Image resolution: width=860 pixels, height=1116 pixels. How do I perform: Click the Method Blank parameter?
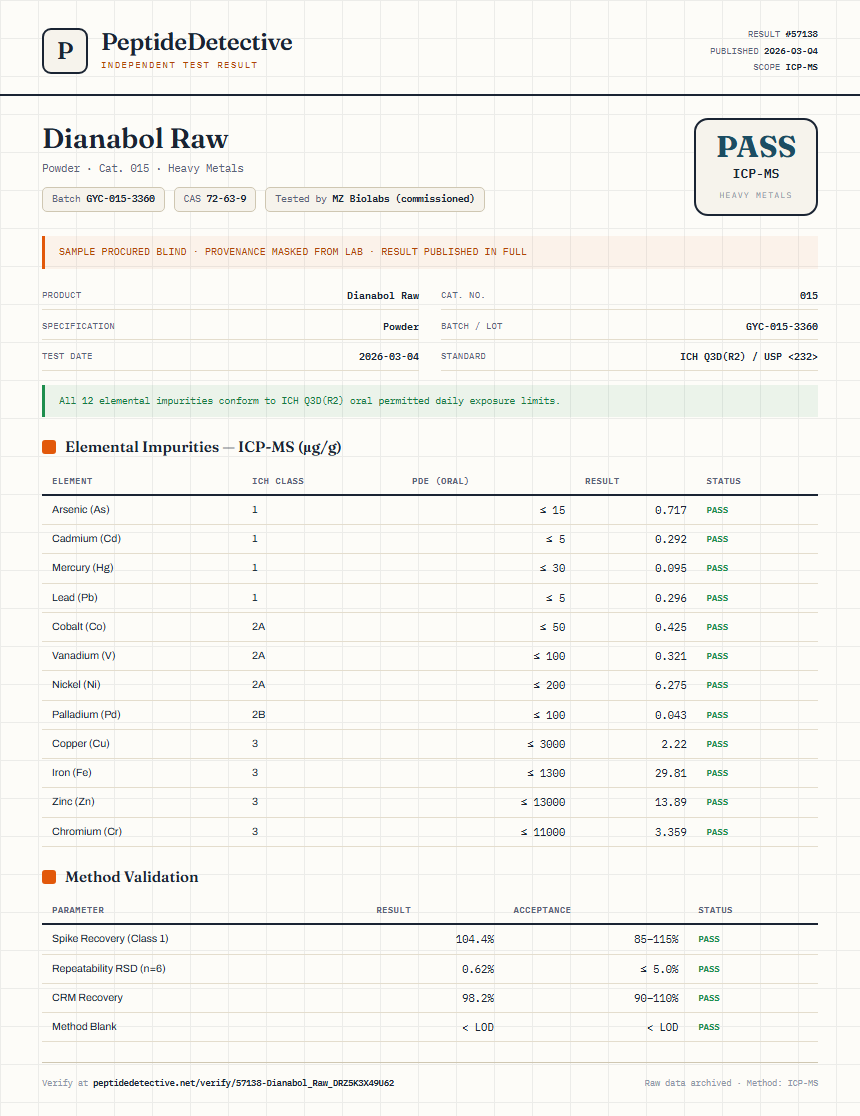coord(84,1026)
